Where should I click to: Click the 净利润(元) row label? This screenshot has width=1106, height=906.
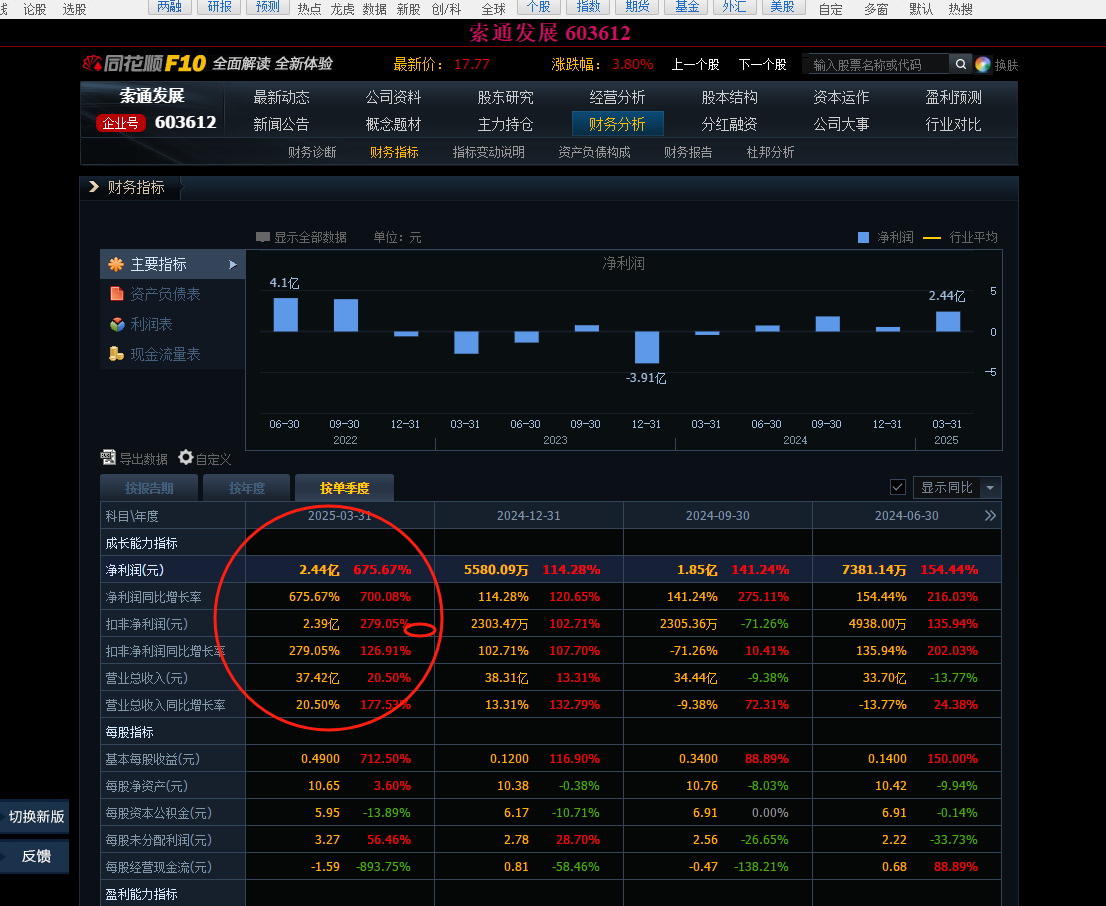(x=135, y=570)
